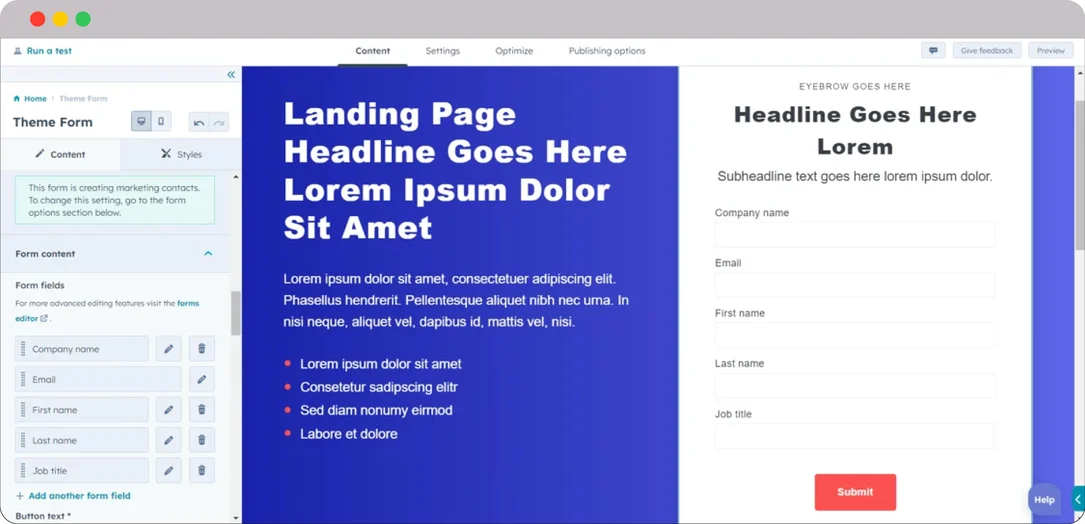Go to Home breadcrumb link
The width and height of the screenshot is (1085, 524).
(x=35, y=99)
